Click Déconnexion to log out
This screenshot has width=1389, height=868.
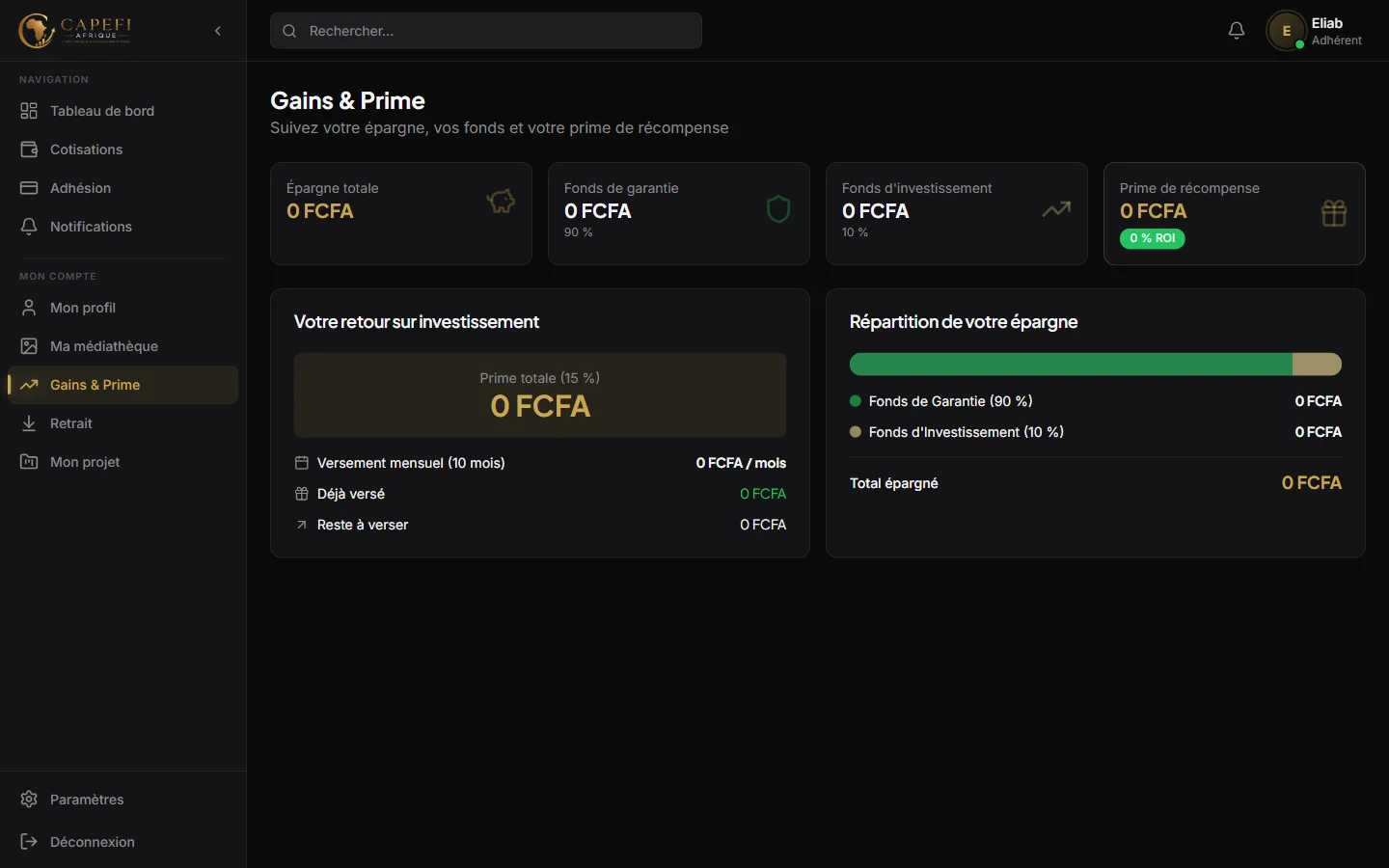123,842
